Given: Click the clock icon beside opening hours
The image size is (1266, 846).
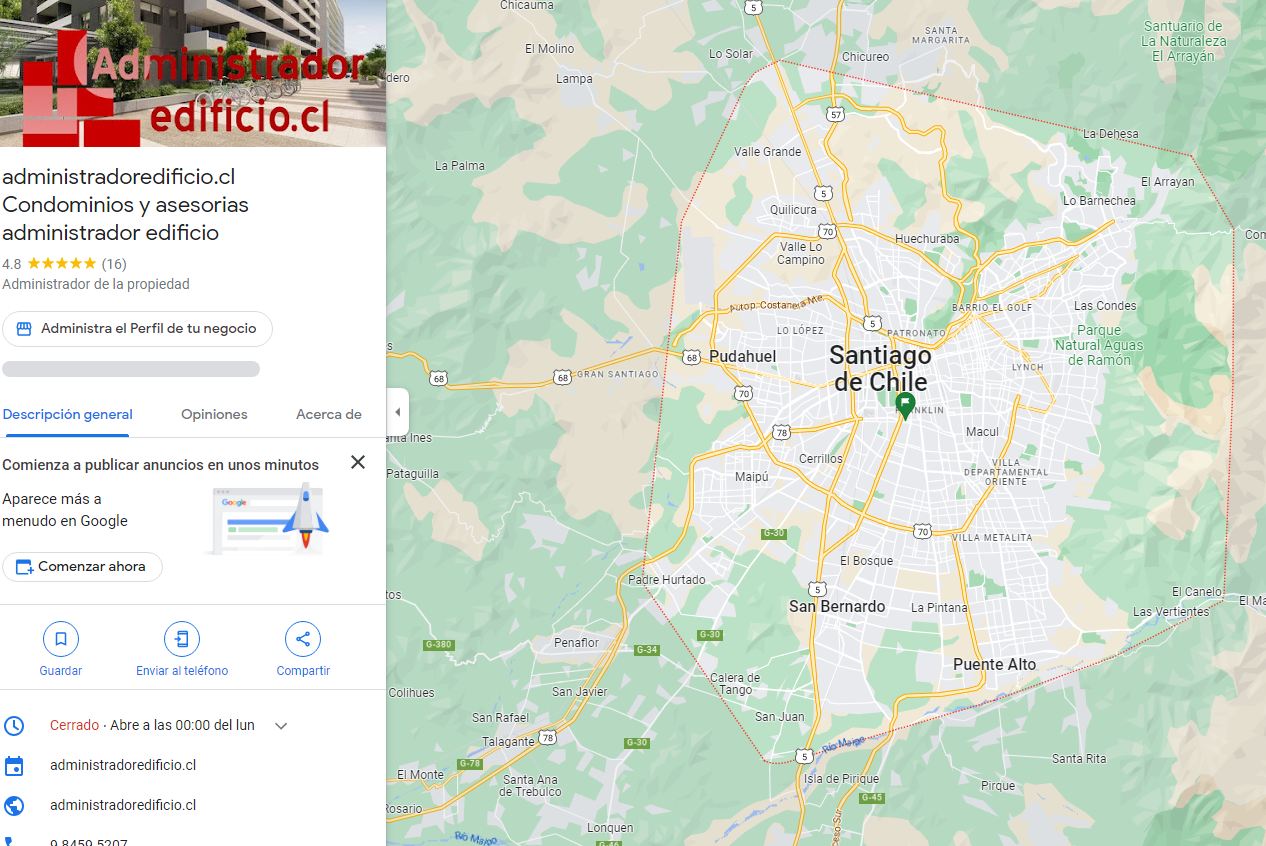Looking at the screenshot, I should [14, 725].
